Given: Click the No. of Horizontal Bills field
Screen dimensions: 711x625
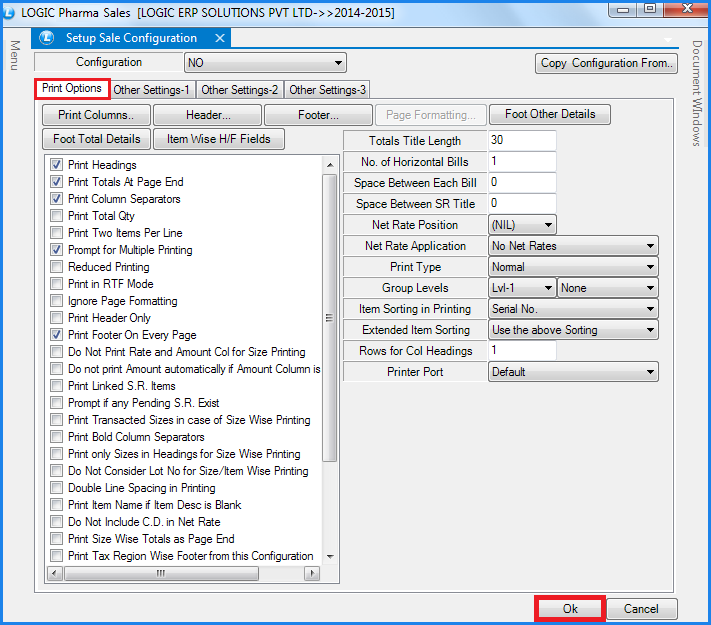Looking at the screenshot, I should pos(522,161).
